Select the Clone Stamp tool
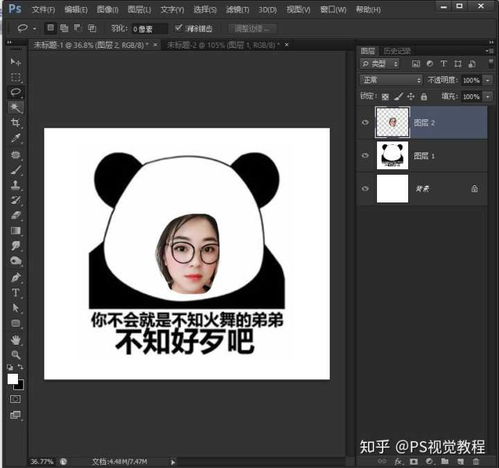499x468 pixels. [x=15, y=185]
